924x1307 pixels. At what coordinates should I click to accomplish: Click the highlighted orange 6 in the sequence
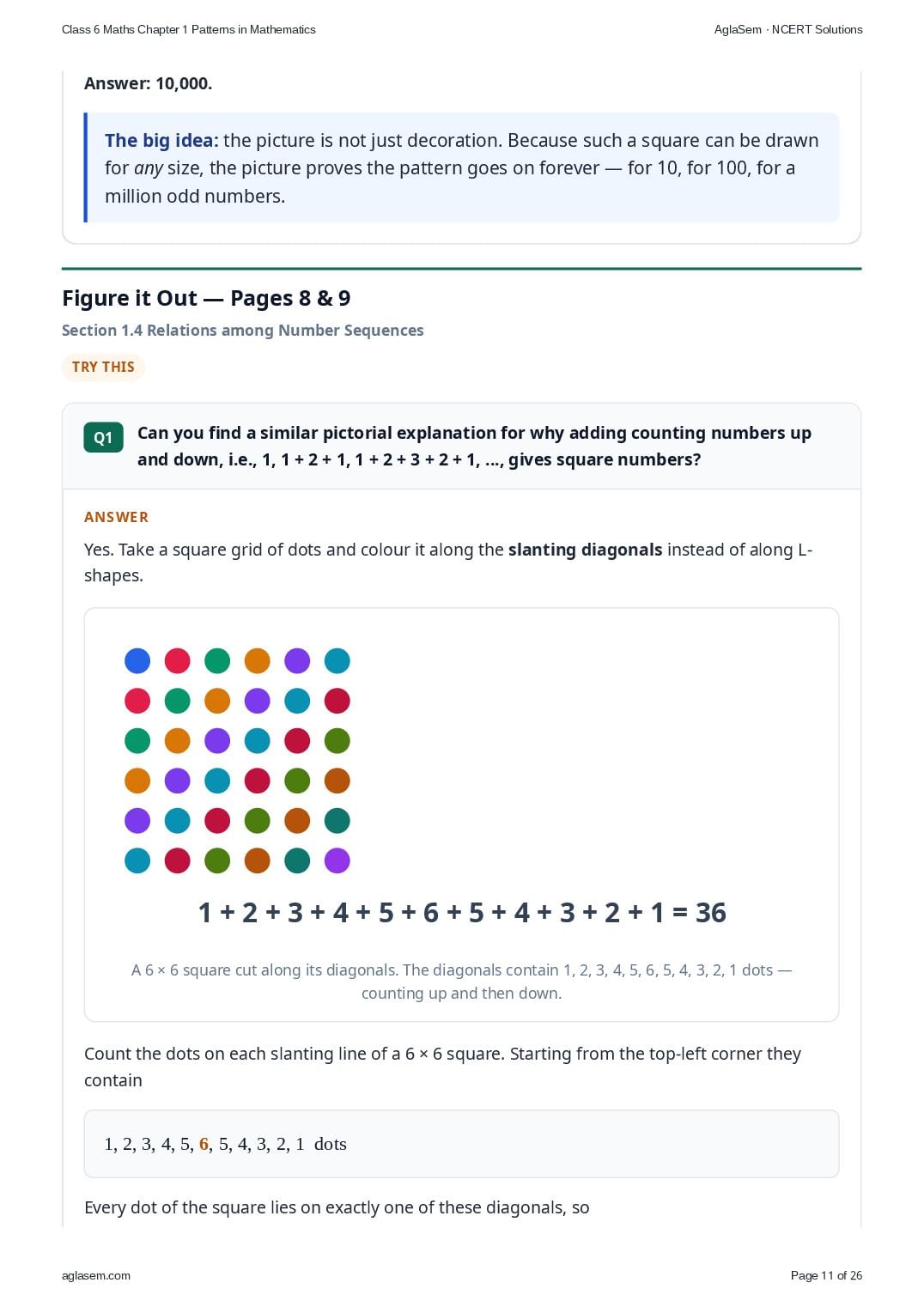(204, 1144)
